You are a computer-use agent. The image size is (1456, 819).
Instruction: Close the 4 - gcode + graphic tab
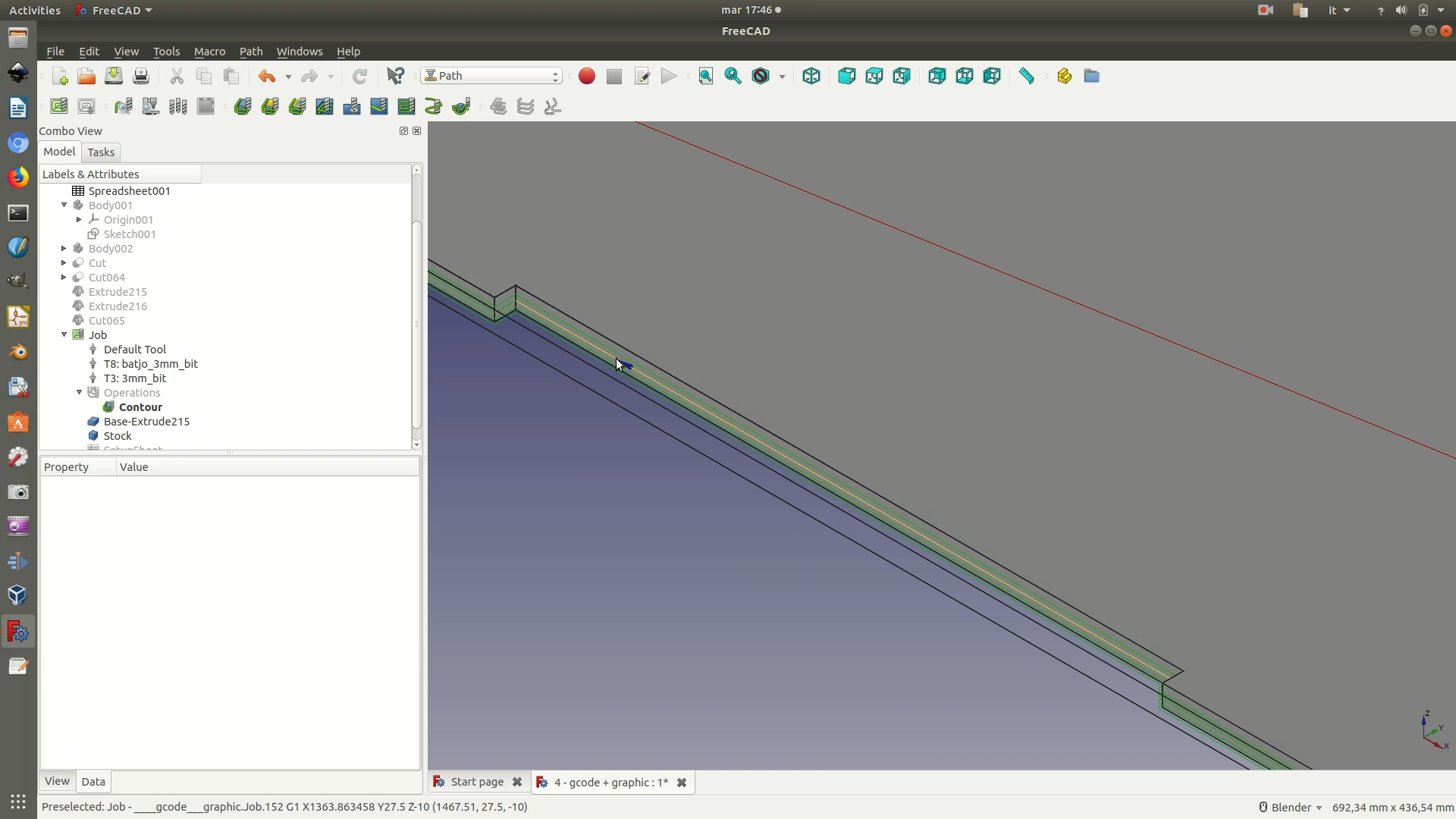click(682, 783)
